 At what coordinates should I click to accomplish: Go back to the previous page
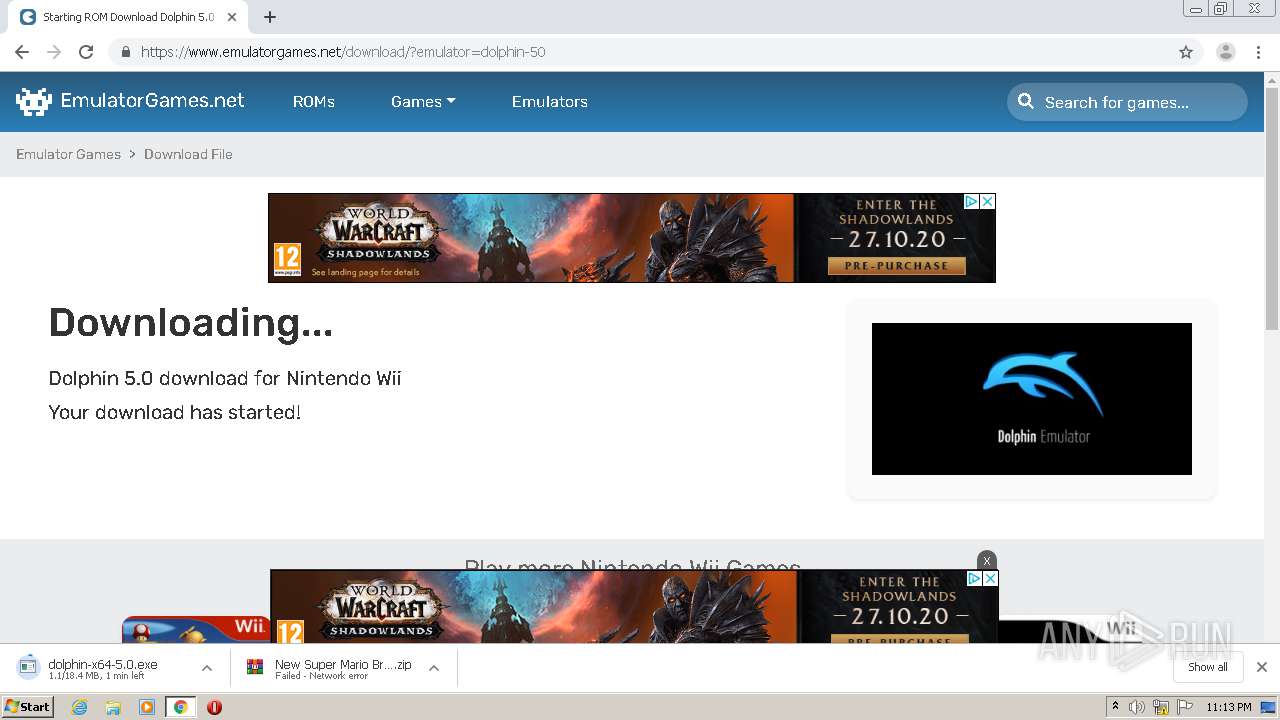[22, 52]
